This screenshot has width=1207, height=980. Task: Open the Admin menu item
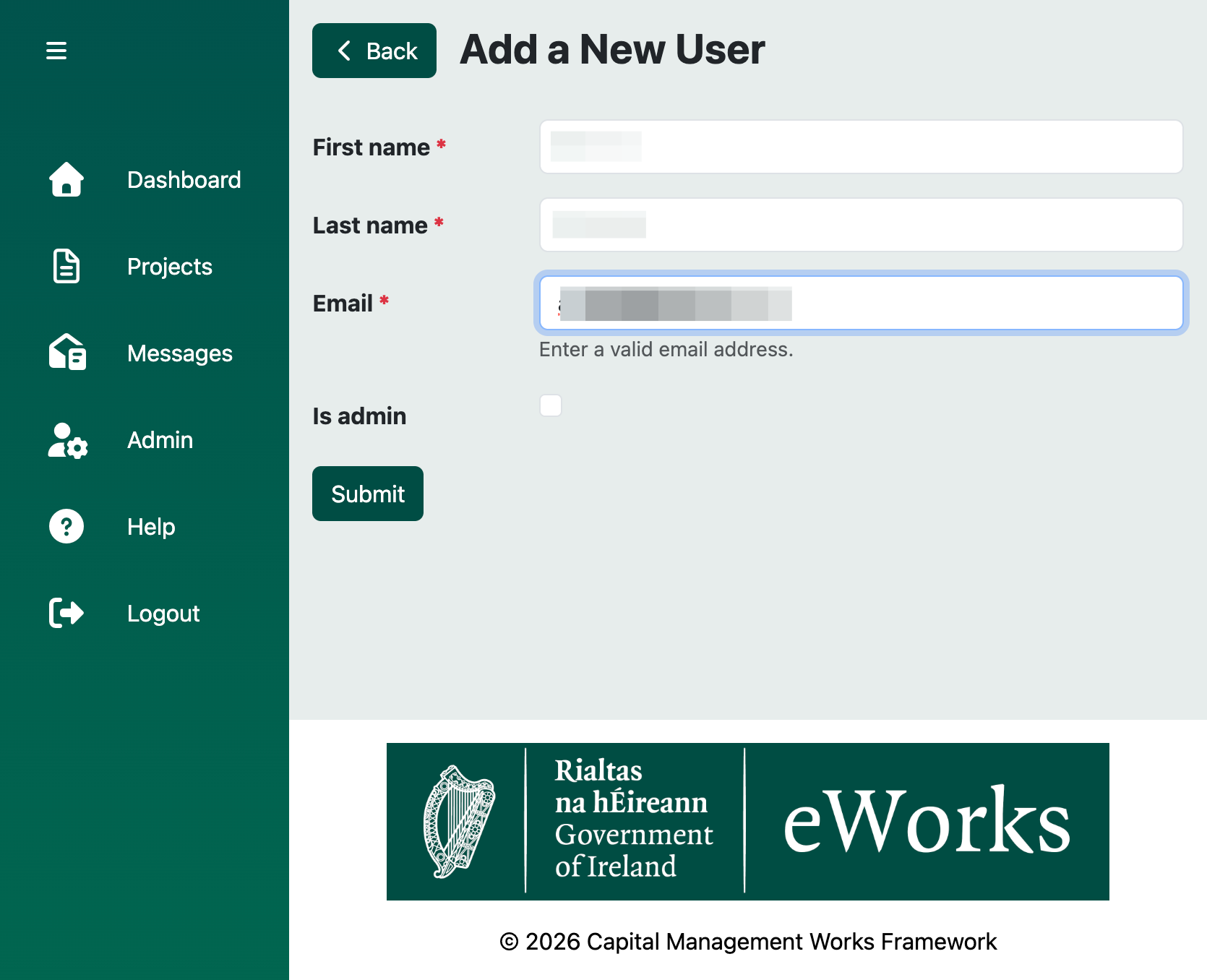160,440
